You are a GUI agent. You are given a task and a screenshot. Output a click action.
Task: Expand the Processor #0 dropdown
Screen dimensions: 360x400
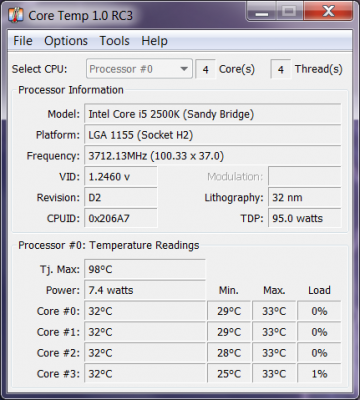coord(139,69)
